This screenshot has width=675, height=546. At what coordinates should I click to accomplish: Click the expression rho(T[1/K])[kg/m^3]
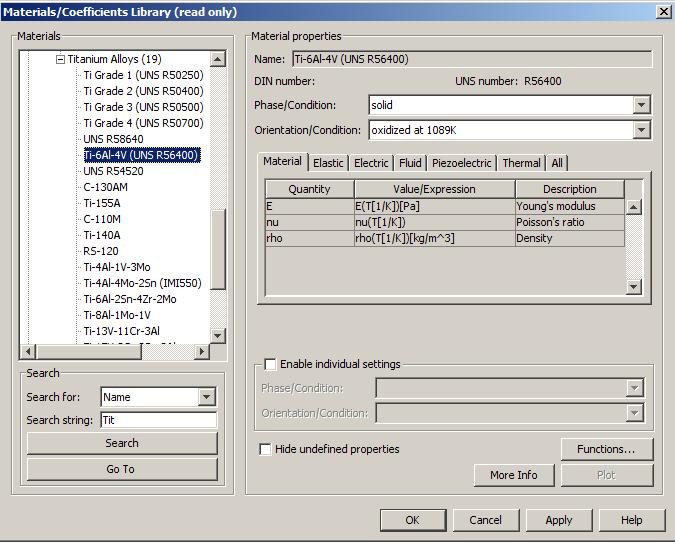click(405, 238)
